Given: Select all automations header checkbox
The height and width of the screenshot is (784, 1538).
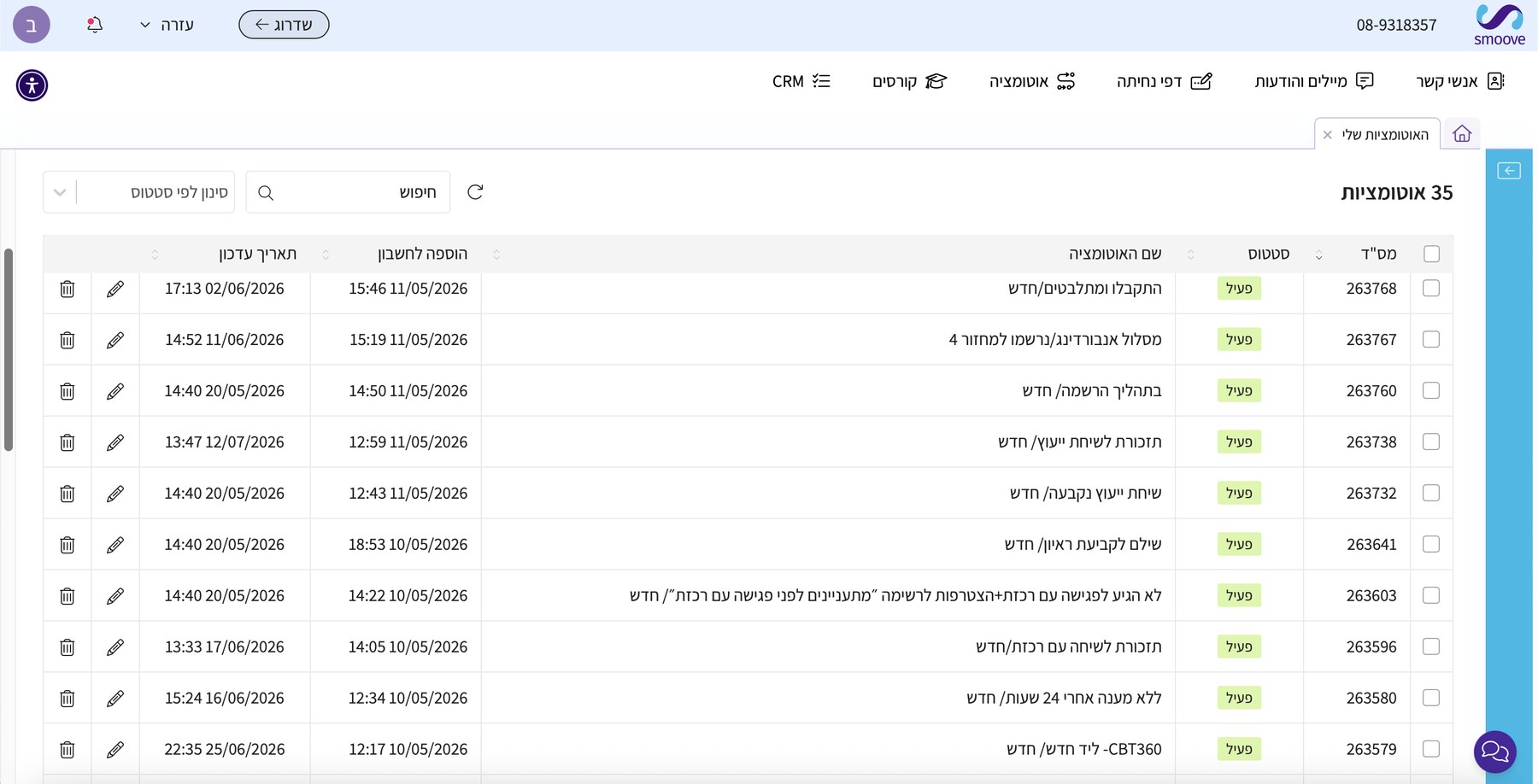Looking at the screenshot, I should coord(1432,254).
